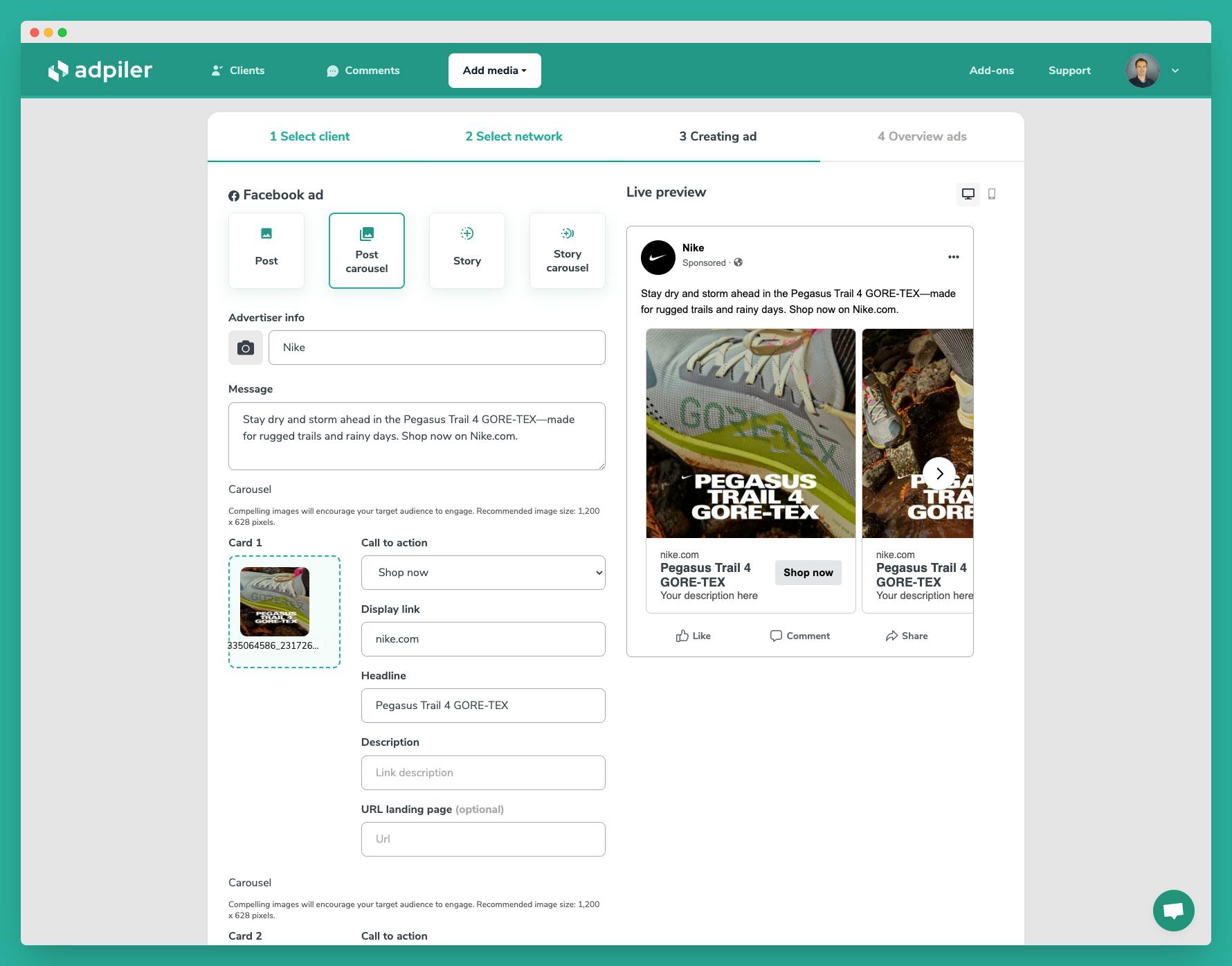
Task: Choose the Story carousel ad format
Action: click(568, 251)
